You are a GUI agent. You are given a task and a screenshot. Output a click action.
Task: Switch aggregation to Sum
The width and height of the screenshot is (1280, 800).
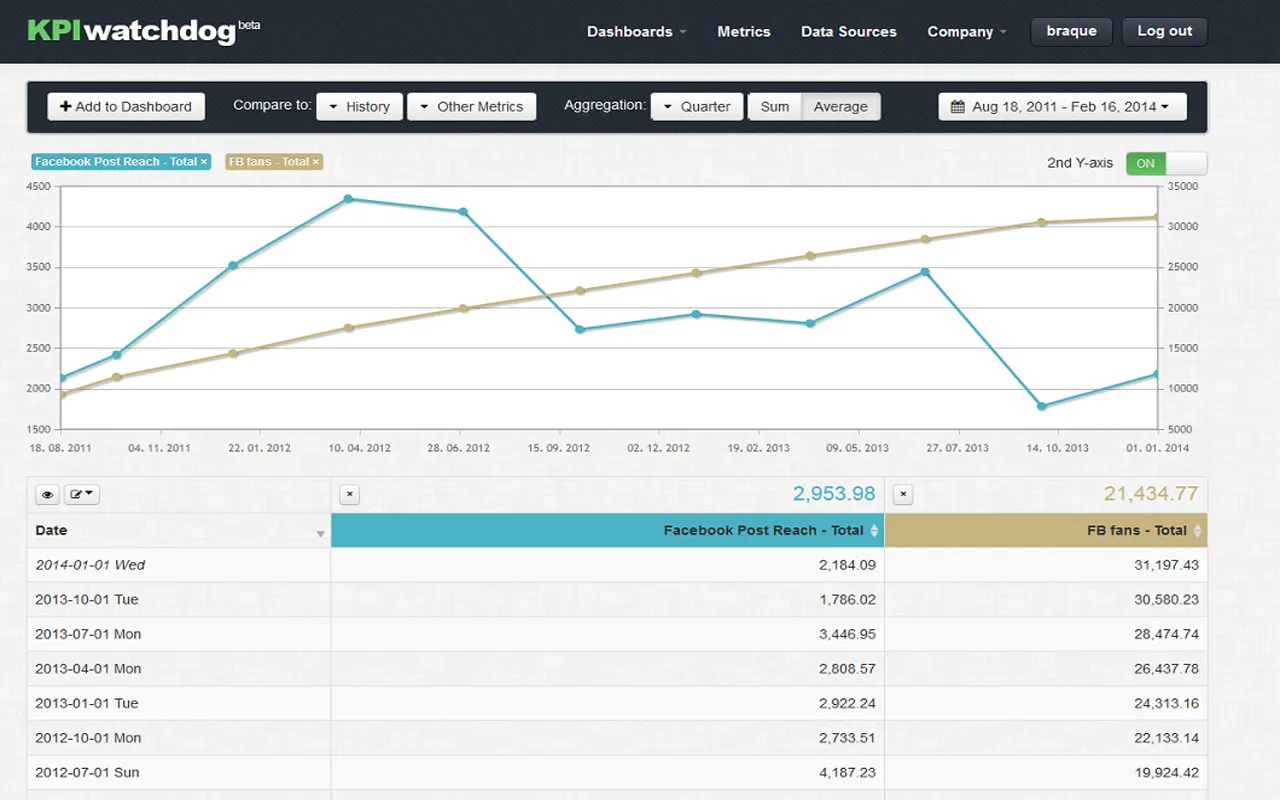coord(774,106)
